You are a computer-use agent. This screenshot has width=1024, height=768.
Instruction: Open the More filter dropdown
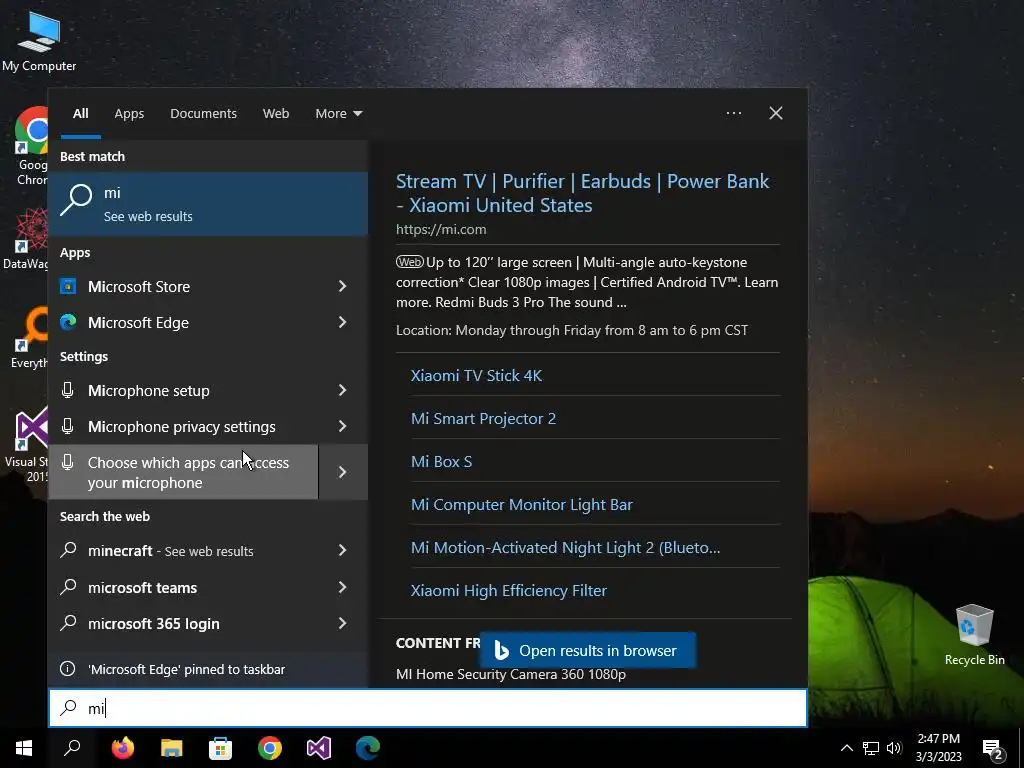[338, 113]
